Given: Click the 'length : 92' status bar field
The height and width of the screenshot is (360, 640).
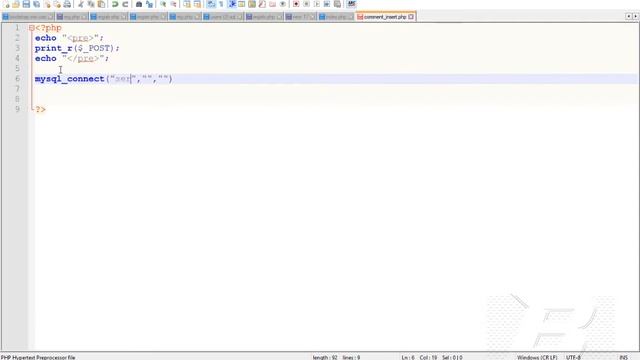Looking at the screenshot, I should point(325,357).
